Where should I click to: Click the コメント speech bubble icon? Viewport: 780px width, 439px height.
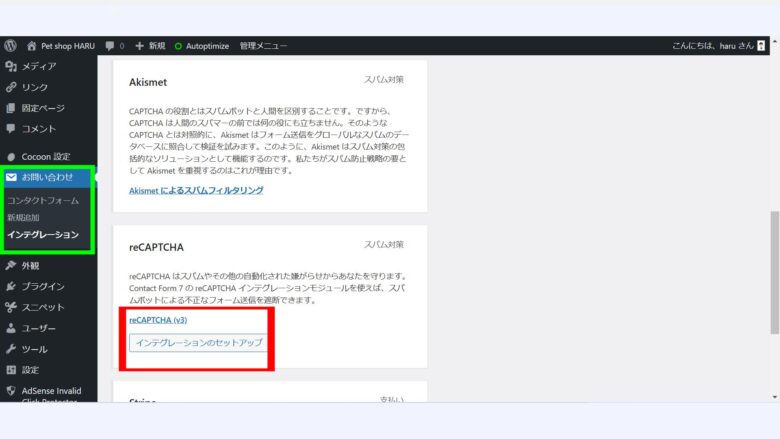pos(11,129)
